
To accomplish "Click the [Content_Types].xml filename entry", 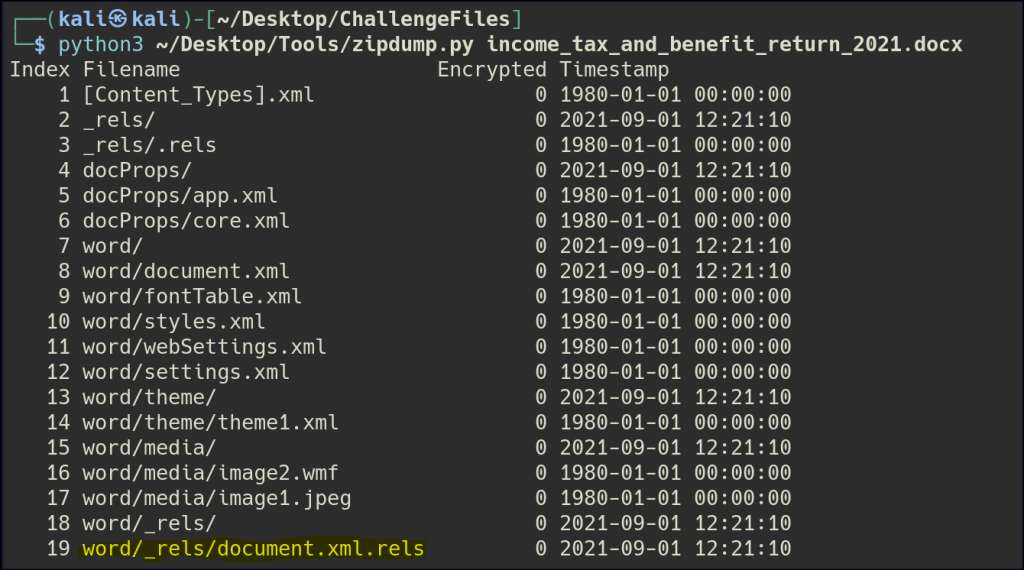I will click(198, 95).
